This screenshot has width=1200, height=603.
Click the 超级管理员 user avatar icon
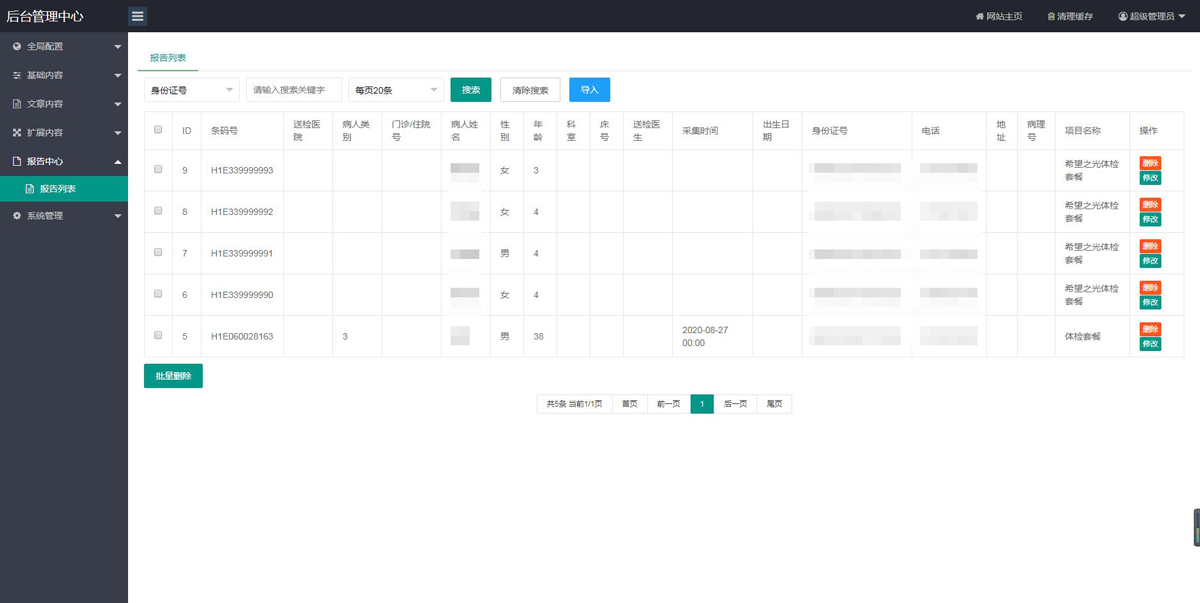[1123, 17]
